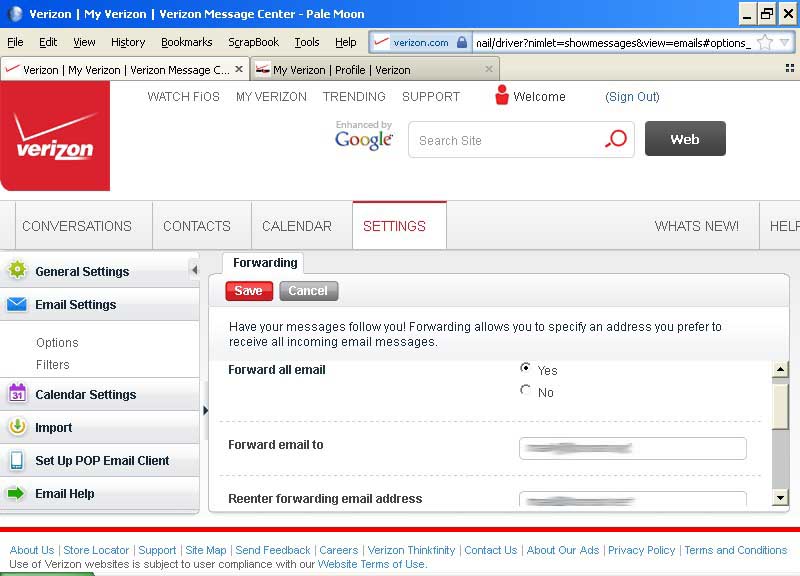Screen dimensions: 800x576
Task: Click the Send Feedback footer link
Action: click(x=273, y=550)
